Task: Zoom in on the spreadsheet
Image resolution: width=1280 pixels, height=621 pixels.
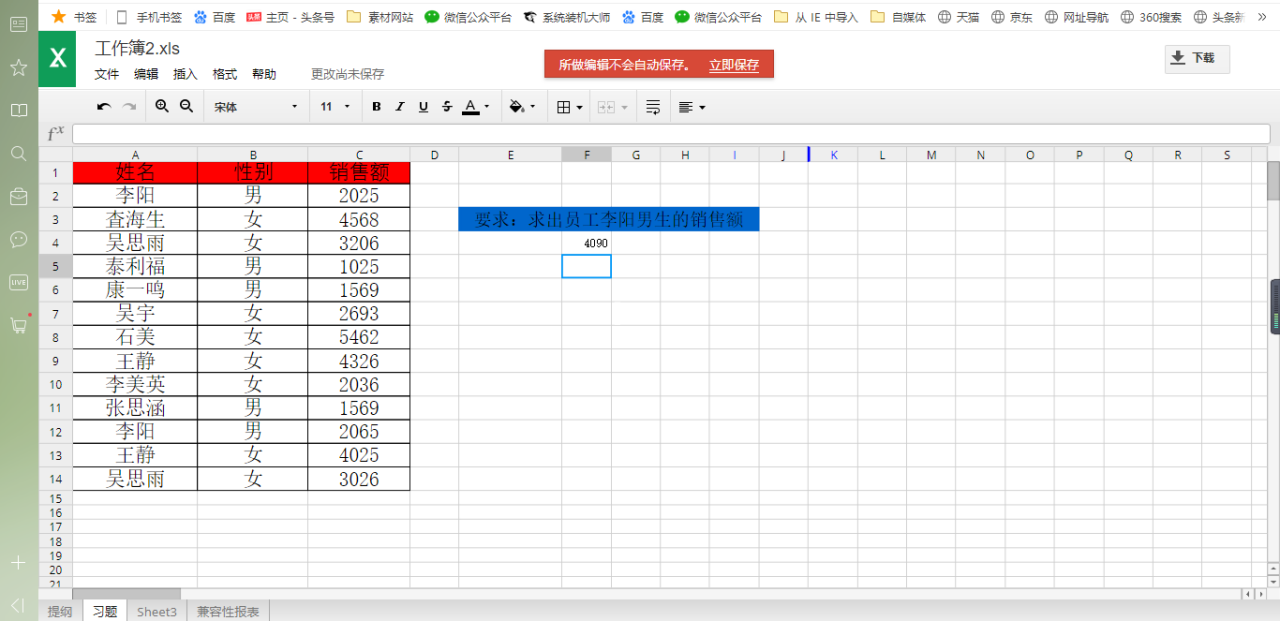Action: 162,106
